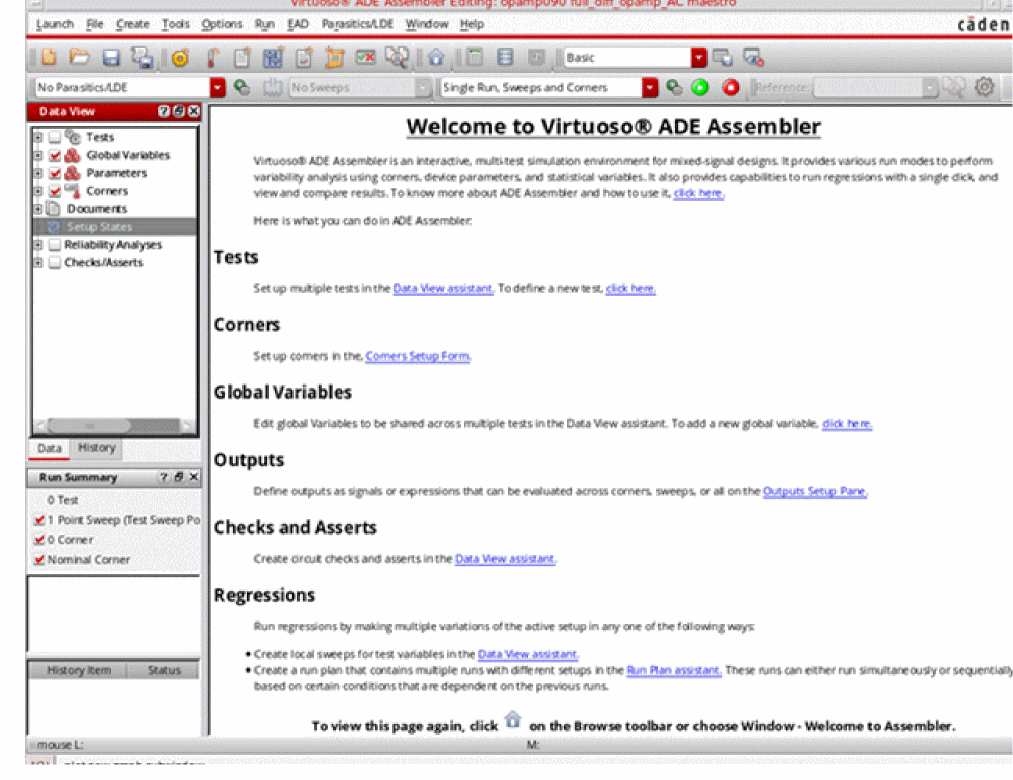Click the save-all double floppy icon
Screen dimensions: 1013x780
coord(142,58)
